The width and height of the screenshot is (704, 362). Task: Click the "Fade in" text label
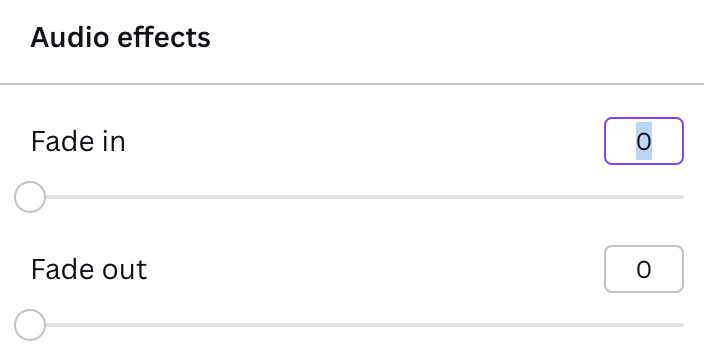(78, 141)
